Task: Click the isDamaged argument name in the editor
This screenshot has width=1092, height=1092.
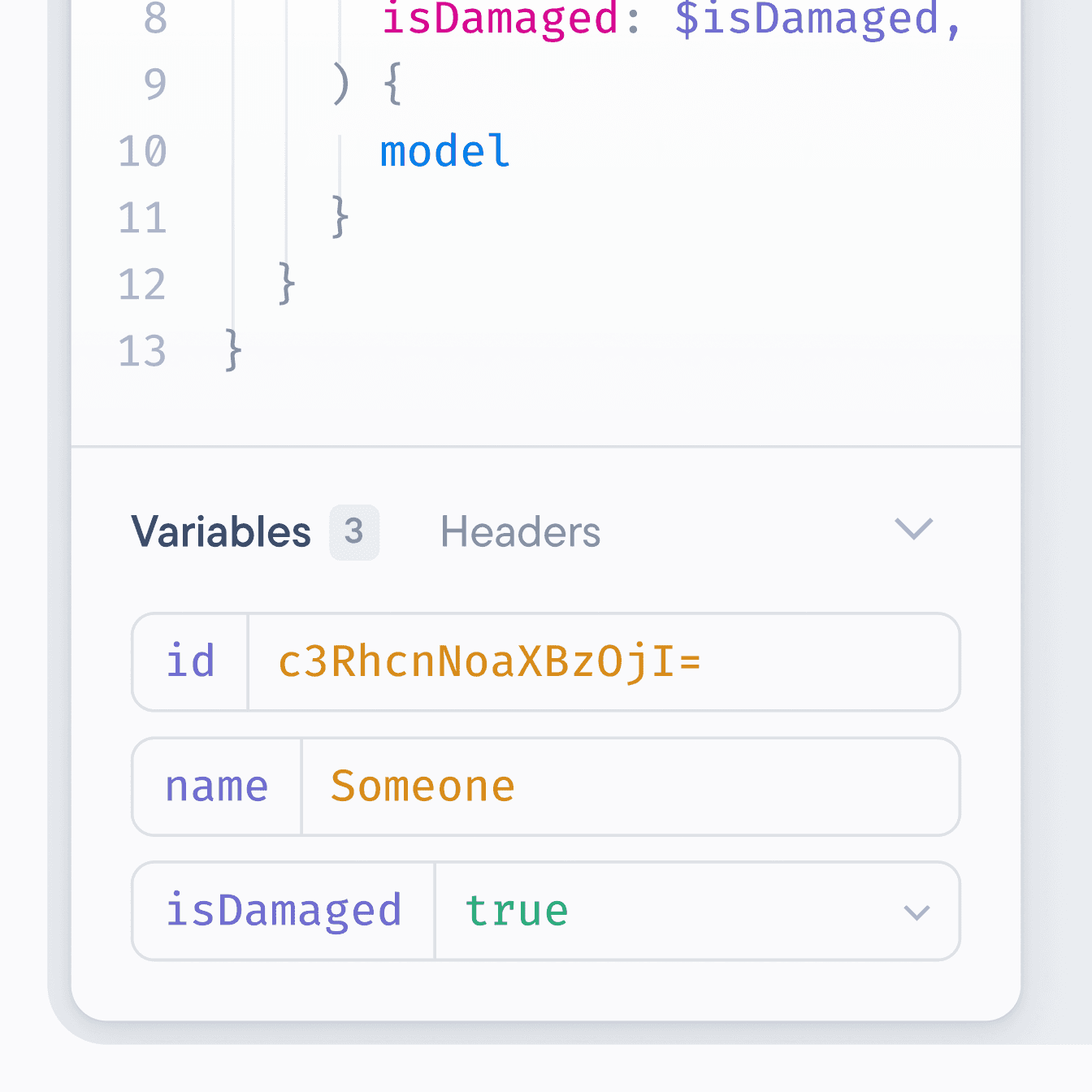Action: point(499,20)
